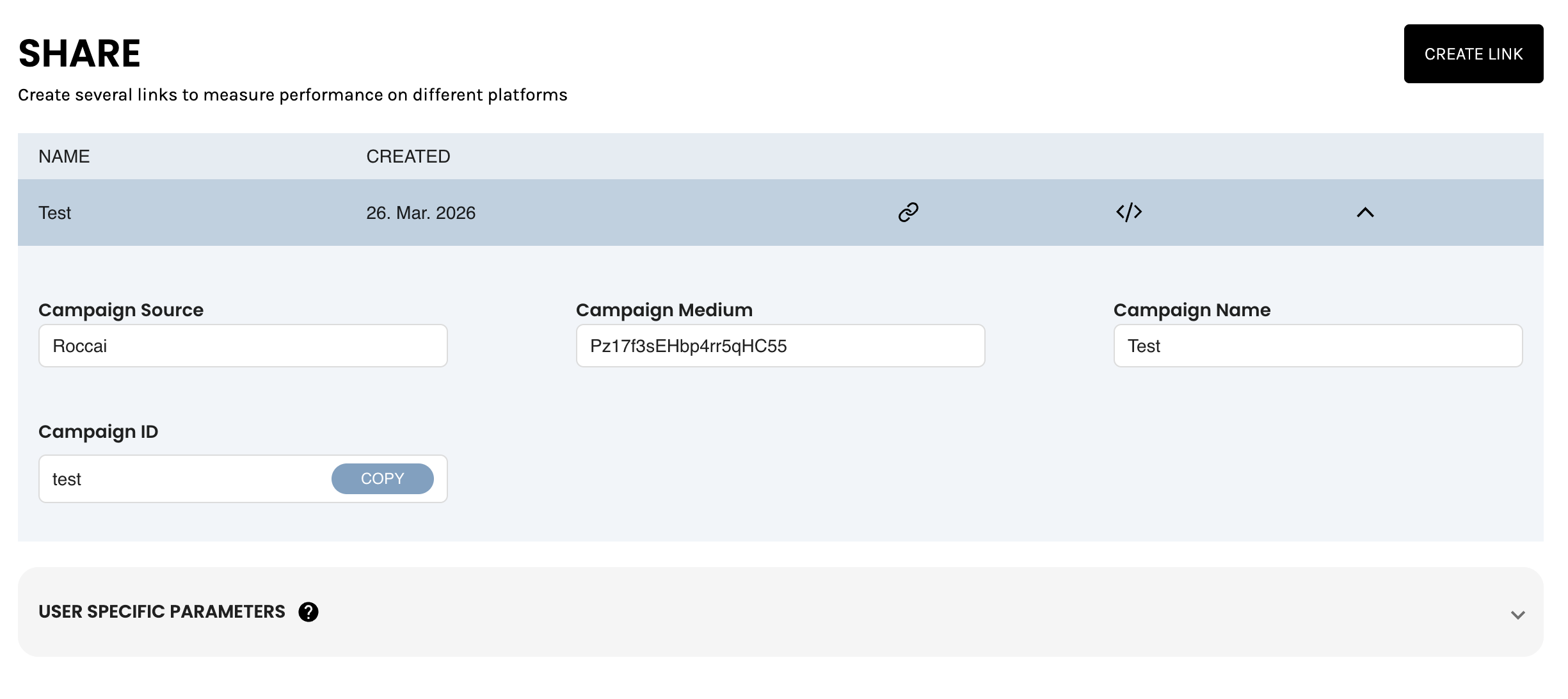Click the SHARE page heading
Screen dimensions: 1568x699
click(79, 53)
